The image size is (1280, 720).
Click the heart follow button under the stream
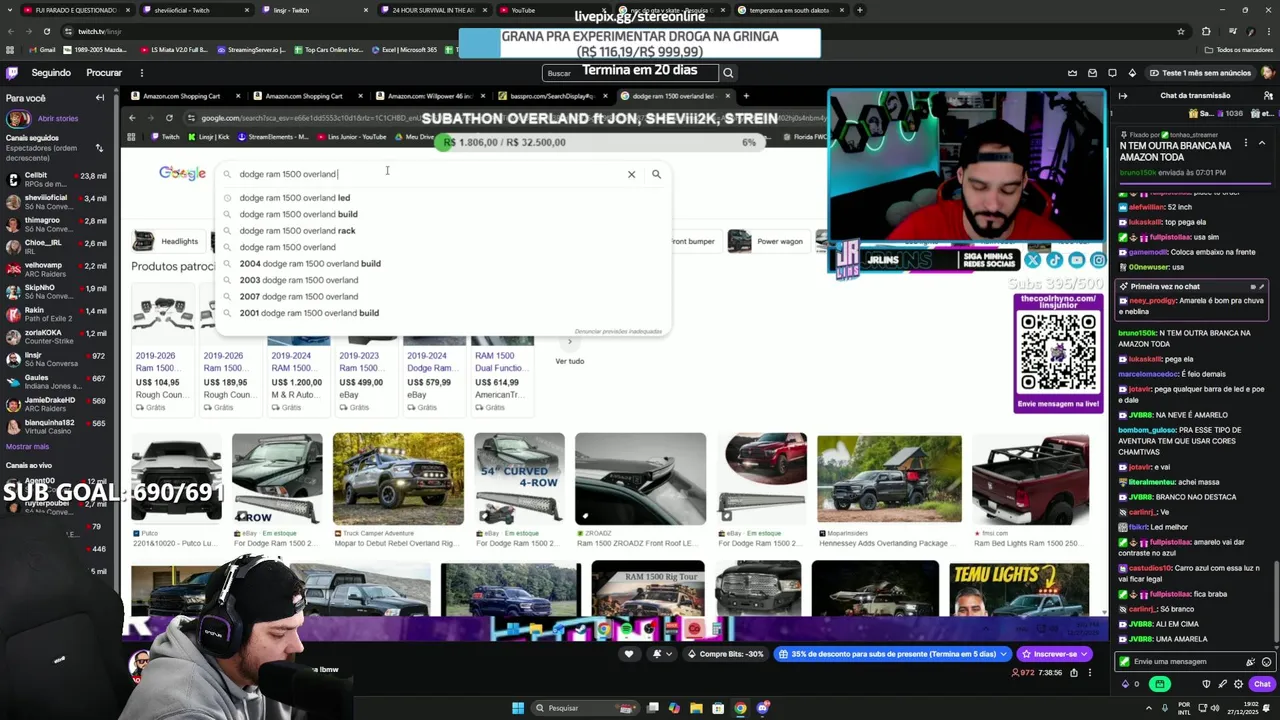pyautogui.click(x=629, y=654)
